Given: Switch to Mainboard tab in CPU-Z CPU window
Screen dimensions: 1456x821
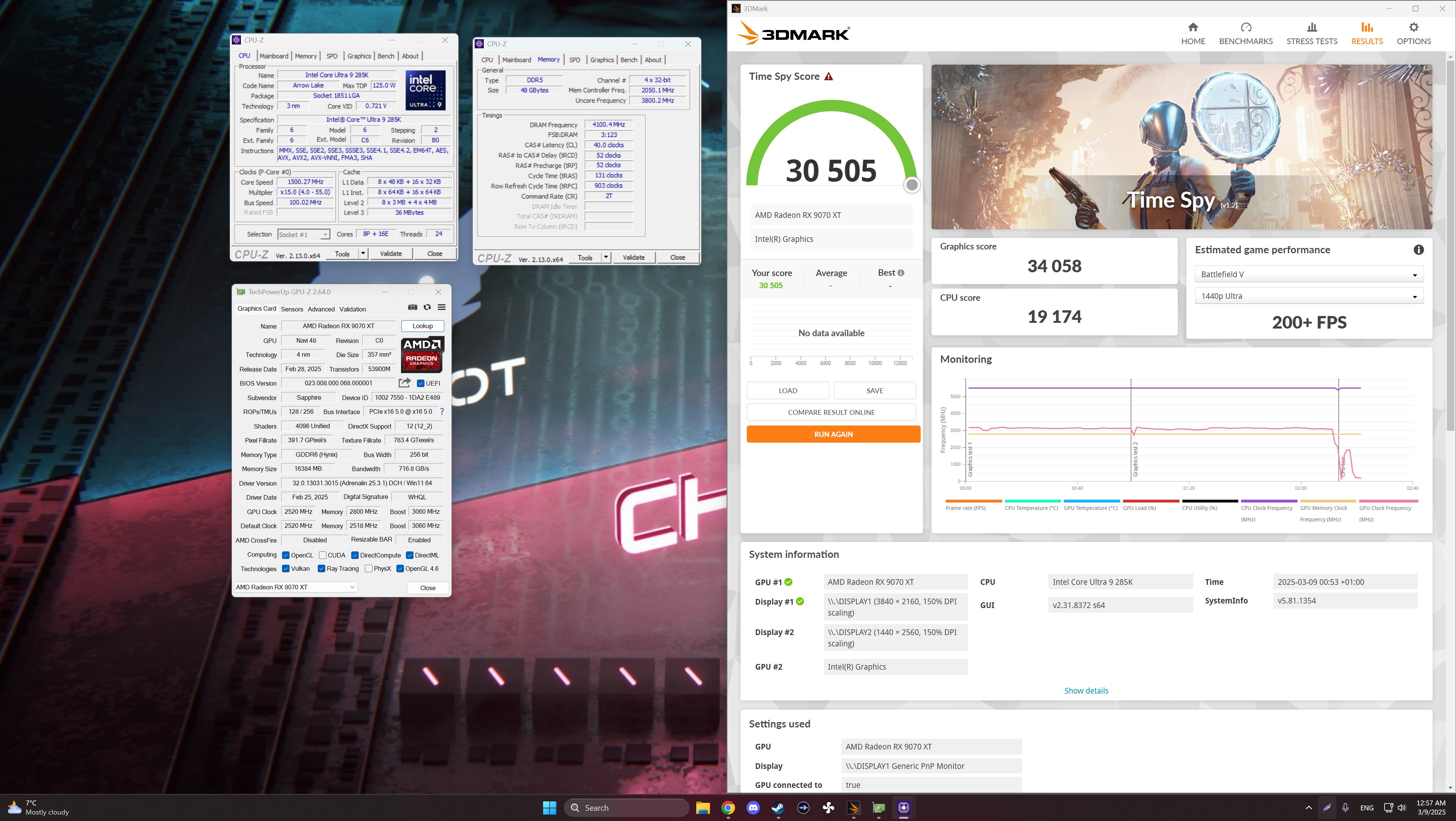Looking at the screenshot, I should click(x=274, y=56).
